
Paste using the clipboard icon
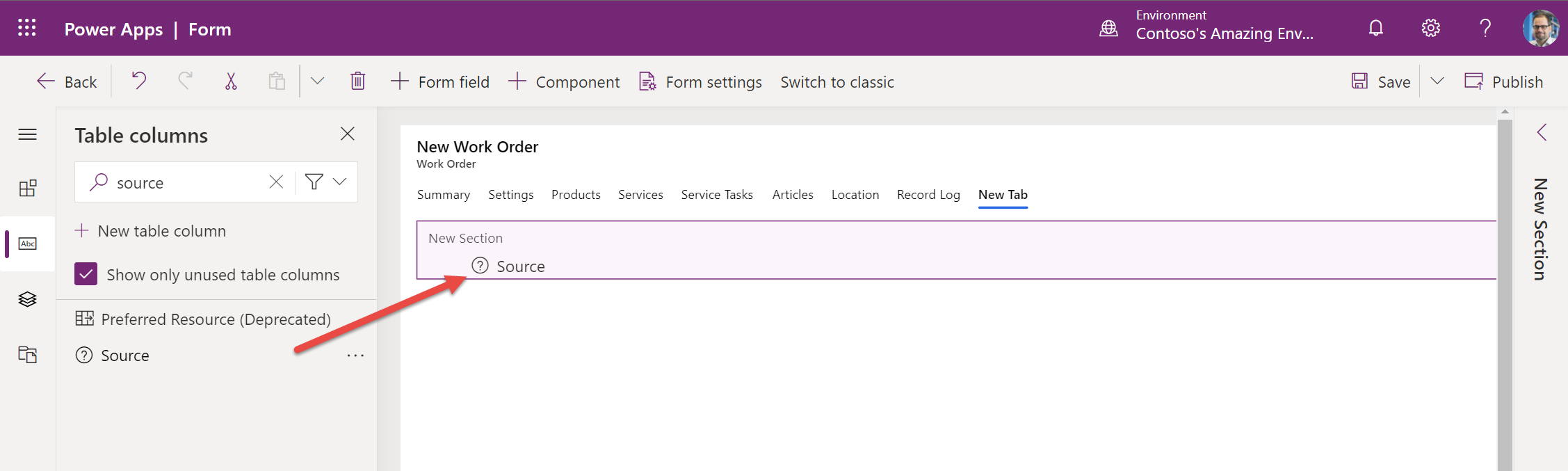click(277, 81)
